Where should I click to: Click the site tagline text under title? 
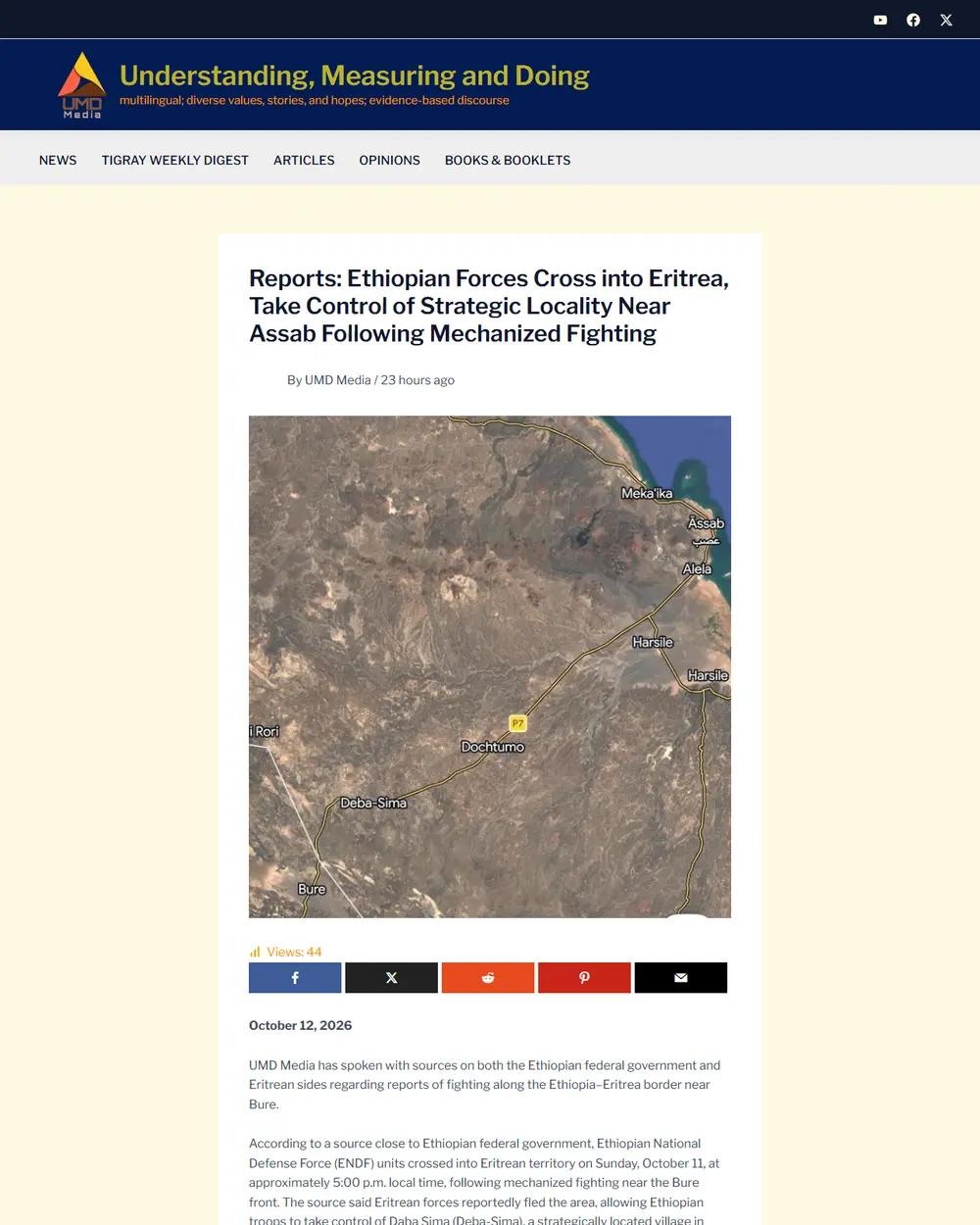[x=315, y=100]
